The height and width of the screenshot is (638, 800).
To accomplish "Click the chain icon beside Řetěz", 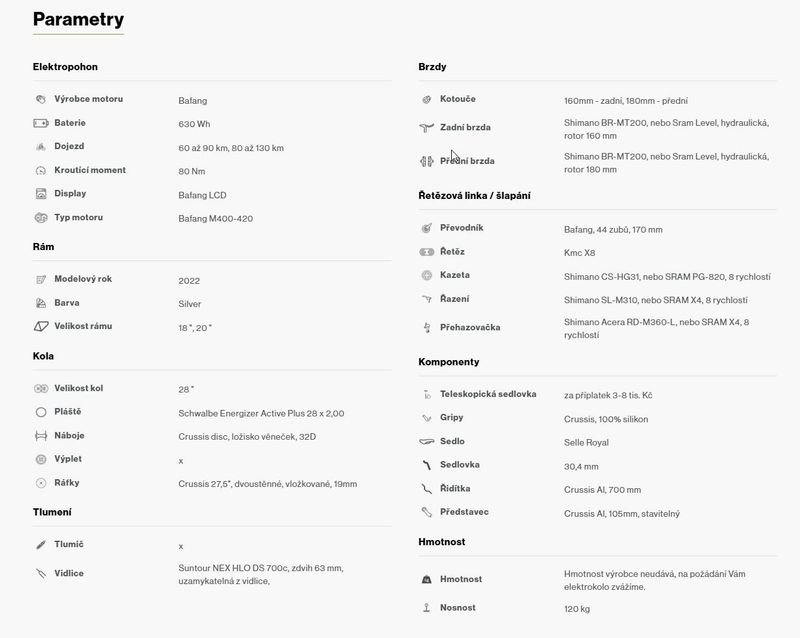I will pos(426,252).
